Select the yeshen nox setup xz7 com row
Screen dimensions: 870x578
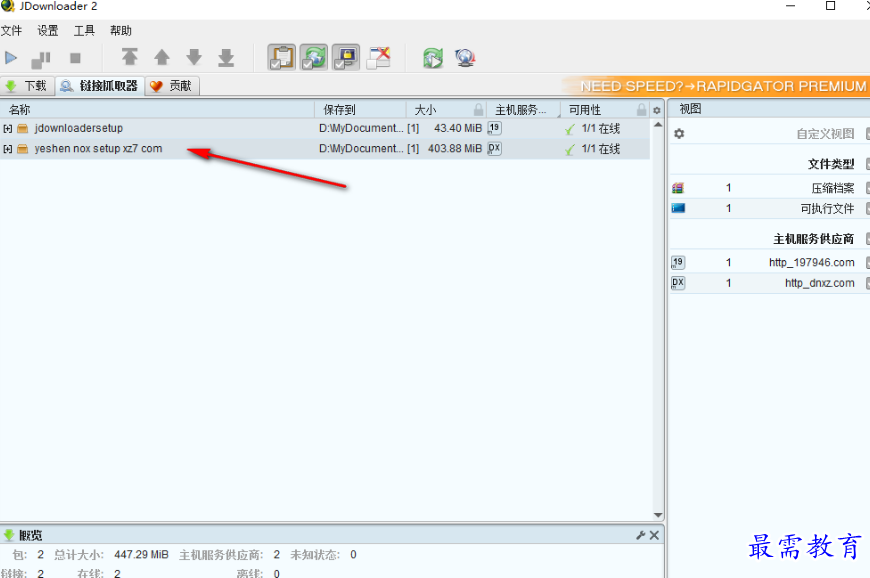point(325,149)
